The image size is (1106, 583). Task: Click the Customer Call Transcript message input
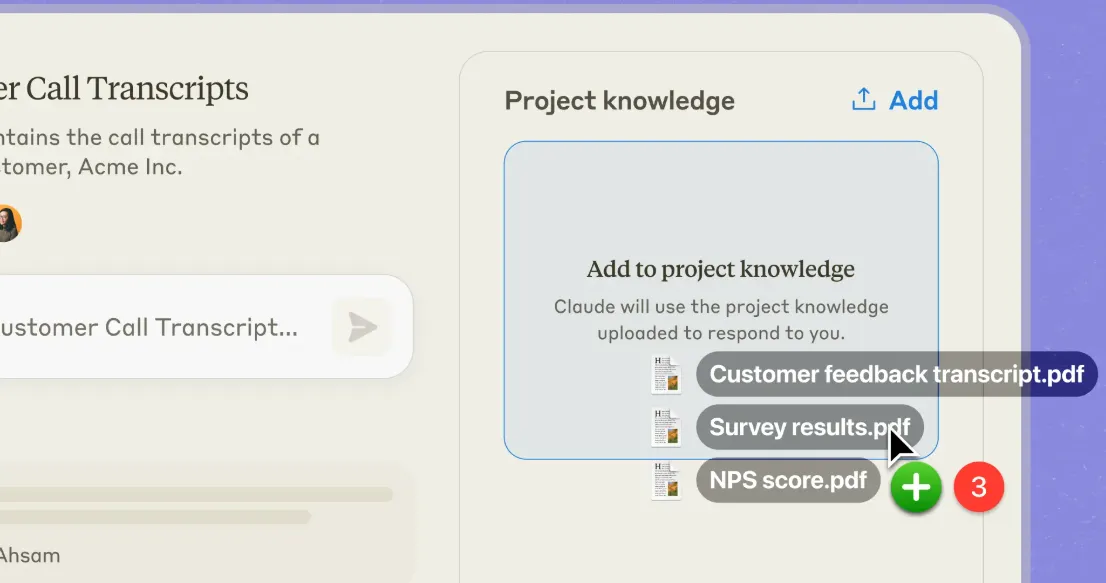tap(162, 327)
